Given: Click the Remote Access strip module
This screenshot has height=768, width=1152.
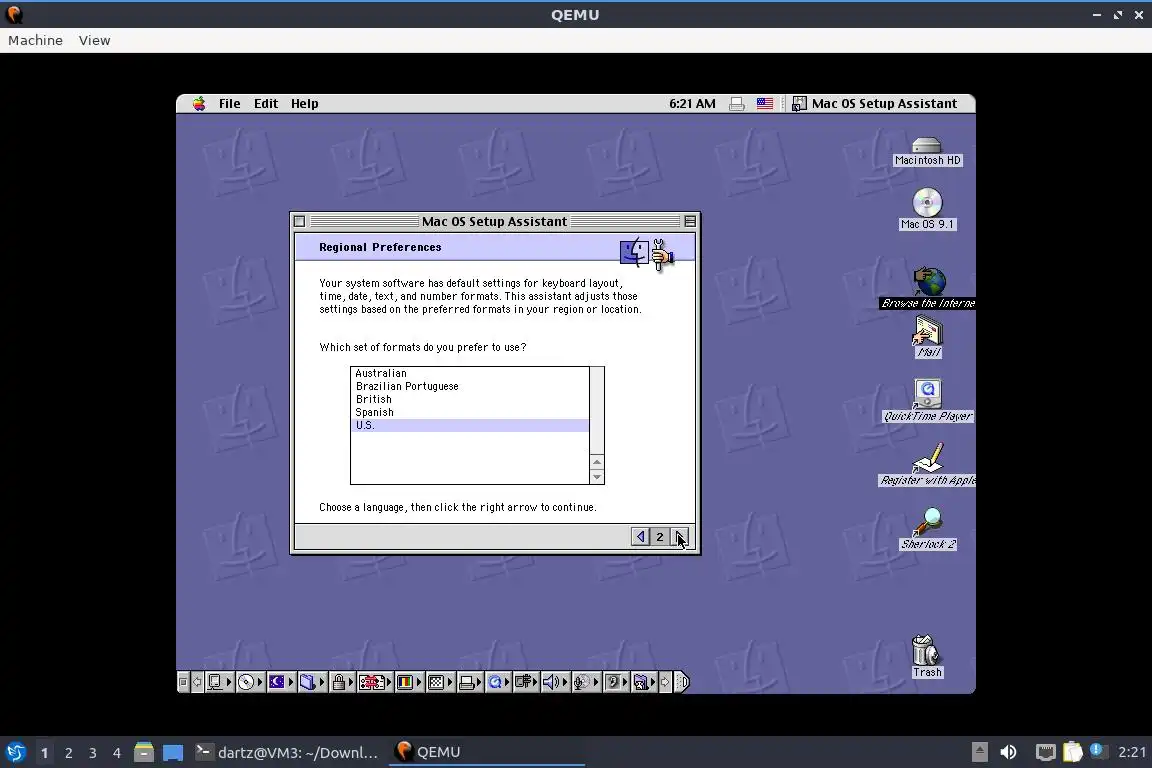Looking at the screenshot, I should pyautogui.click(x=526, y=682).
